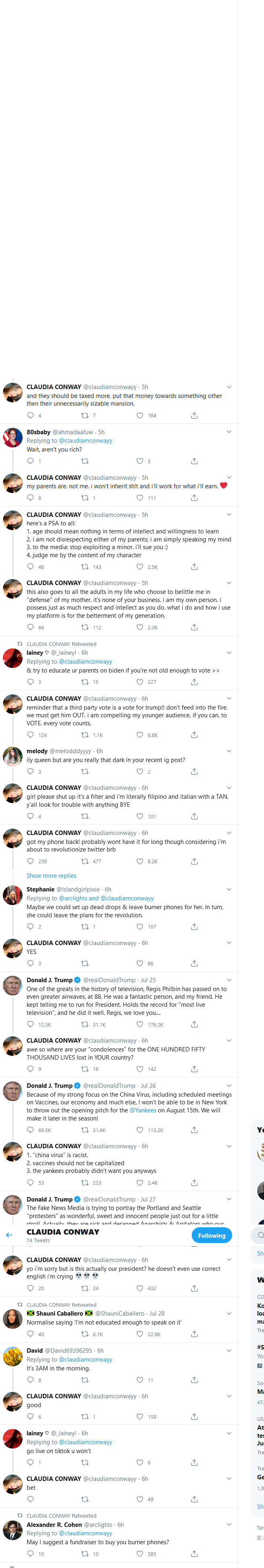Share the "got my phone back" tweet
This screenshot has width=264, height=1568.
[x=194, y=861]
